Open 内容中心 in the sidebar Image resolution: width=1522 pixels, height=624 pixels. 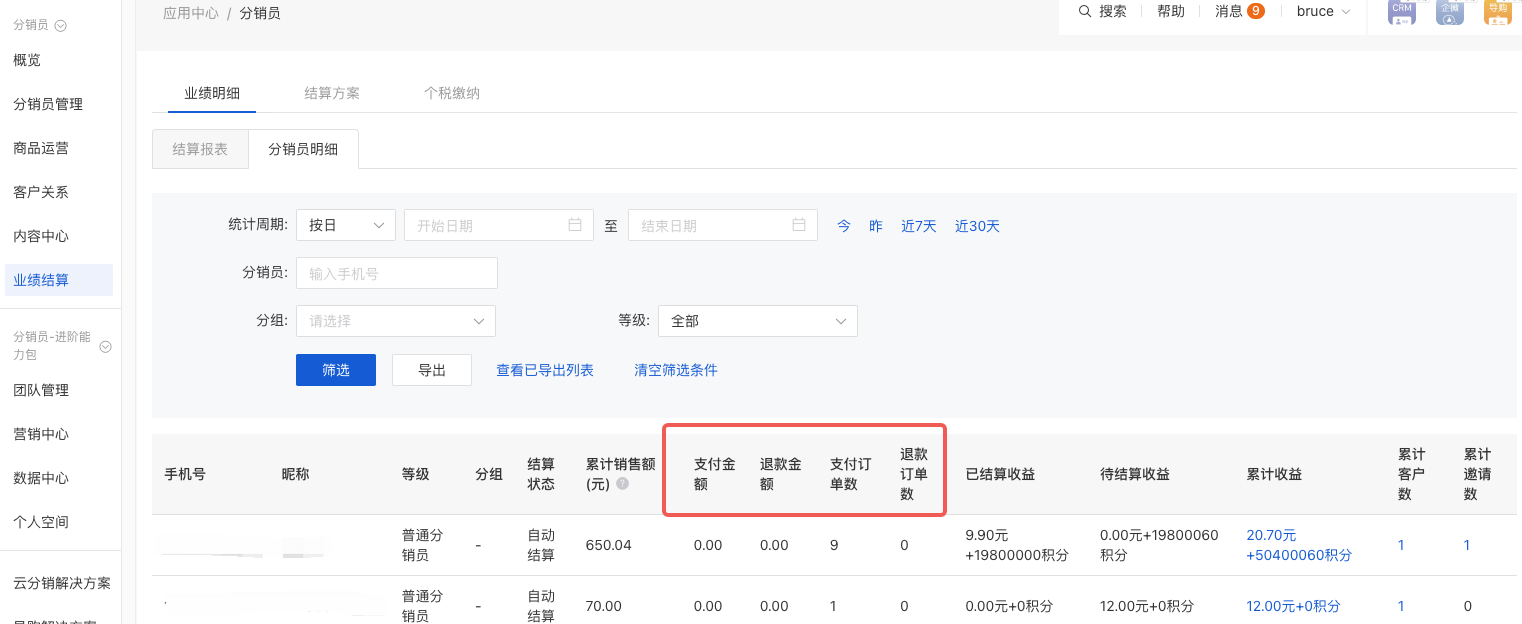[x=41, y=236]
